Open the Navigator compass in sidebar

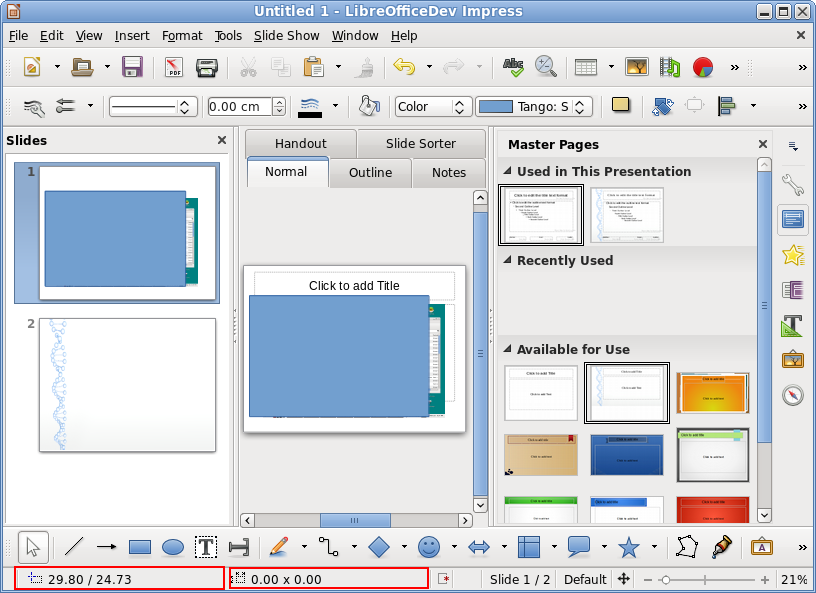pyautogui.click(x=793, y=395)
